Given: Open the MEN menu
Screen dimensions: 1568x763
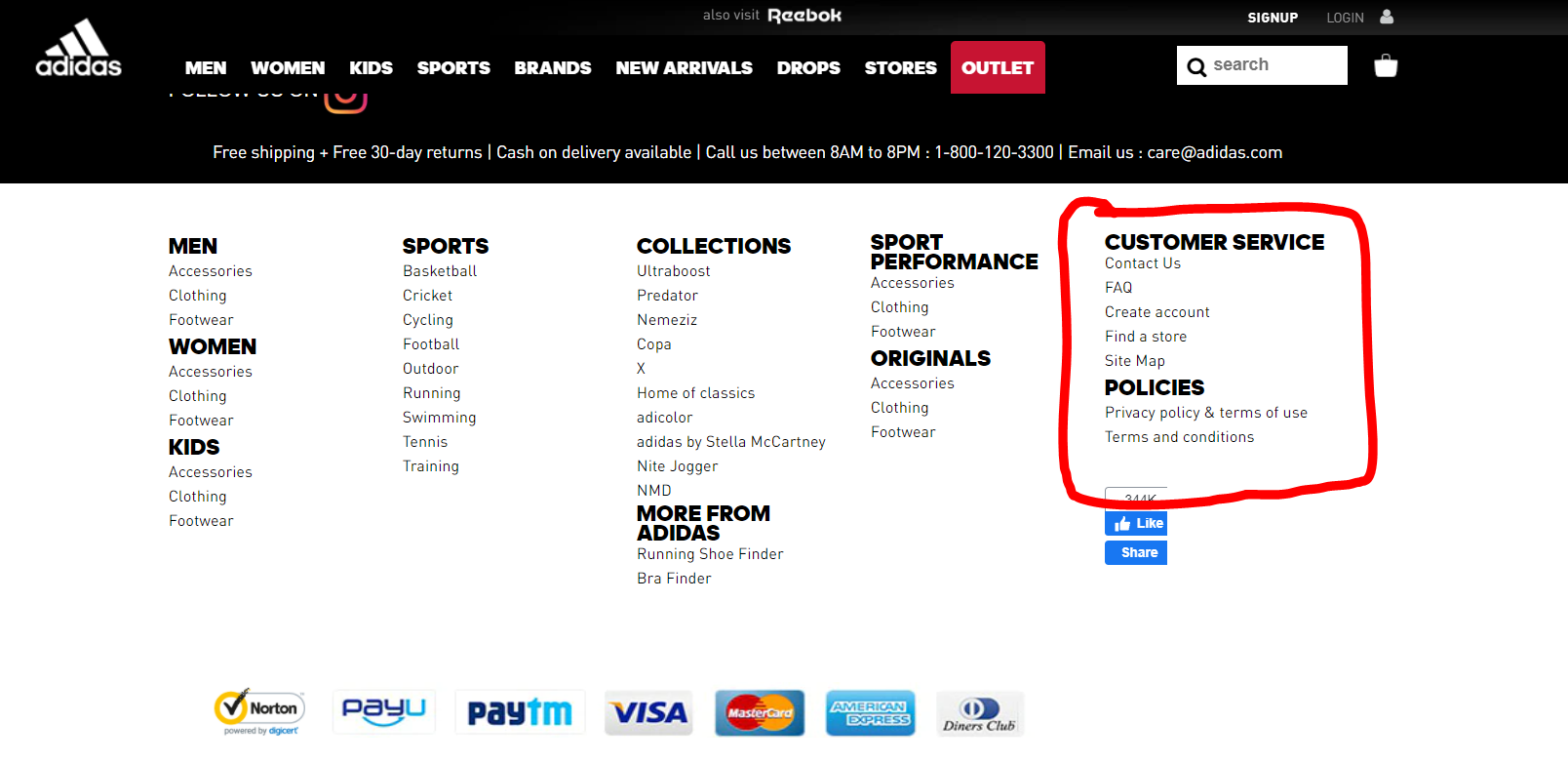Looking at the screenshot, I should click(206, 67).
